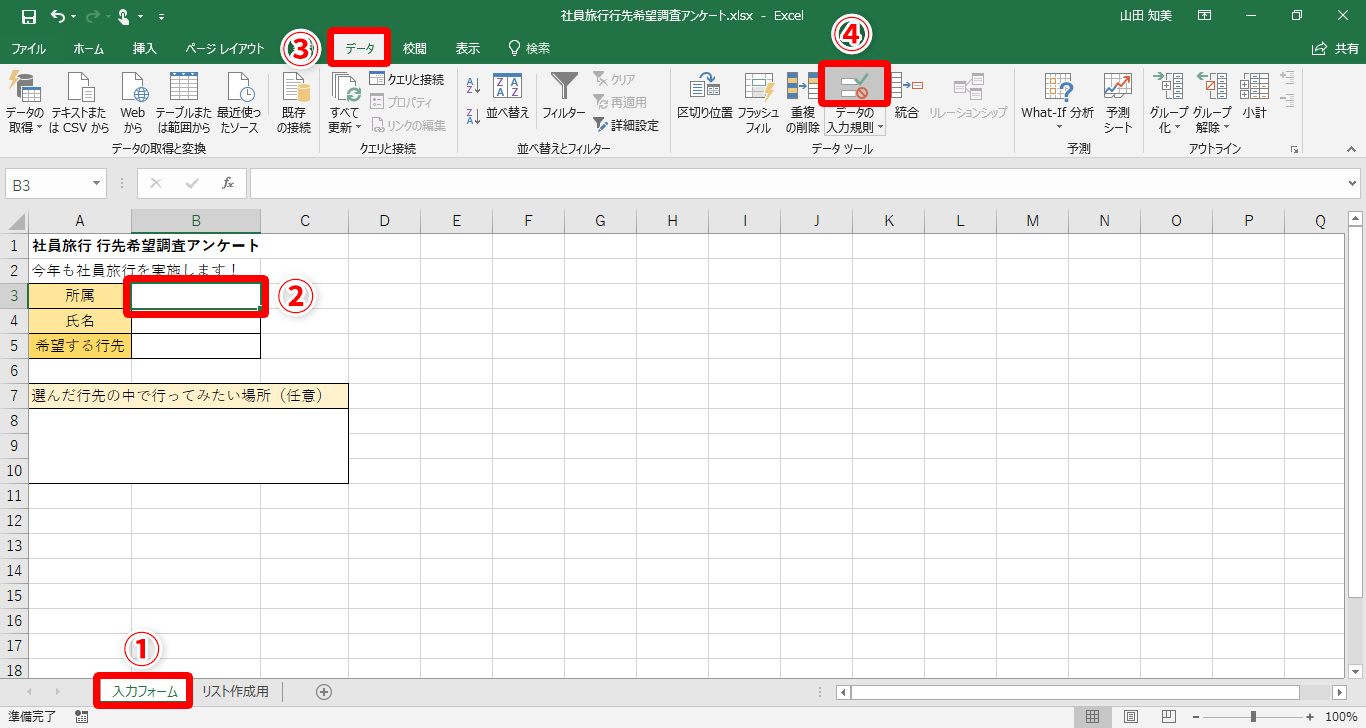Open advanced filter settings (詳細設定)
1366x728 pixels.
click(626, 125)
